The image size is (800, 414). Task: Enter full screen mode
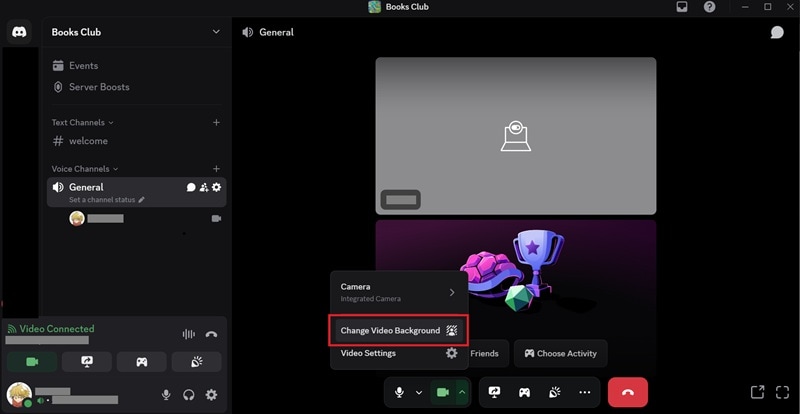pyautogui.click(x=782, y=392)
